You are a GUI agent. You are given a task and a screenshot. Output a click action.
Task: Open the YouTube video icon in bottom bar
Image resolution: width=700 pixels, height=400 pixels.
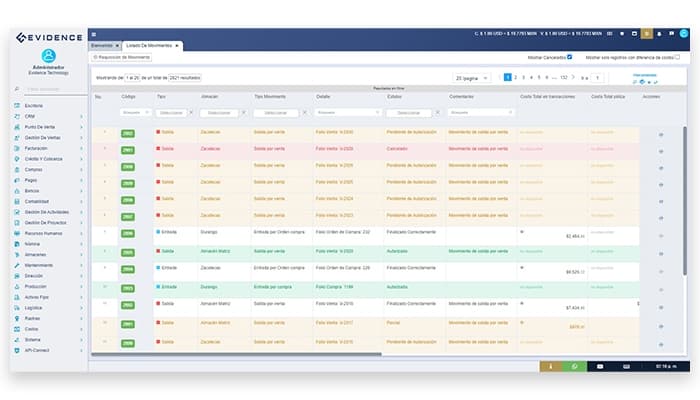(601, 367)
